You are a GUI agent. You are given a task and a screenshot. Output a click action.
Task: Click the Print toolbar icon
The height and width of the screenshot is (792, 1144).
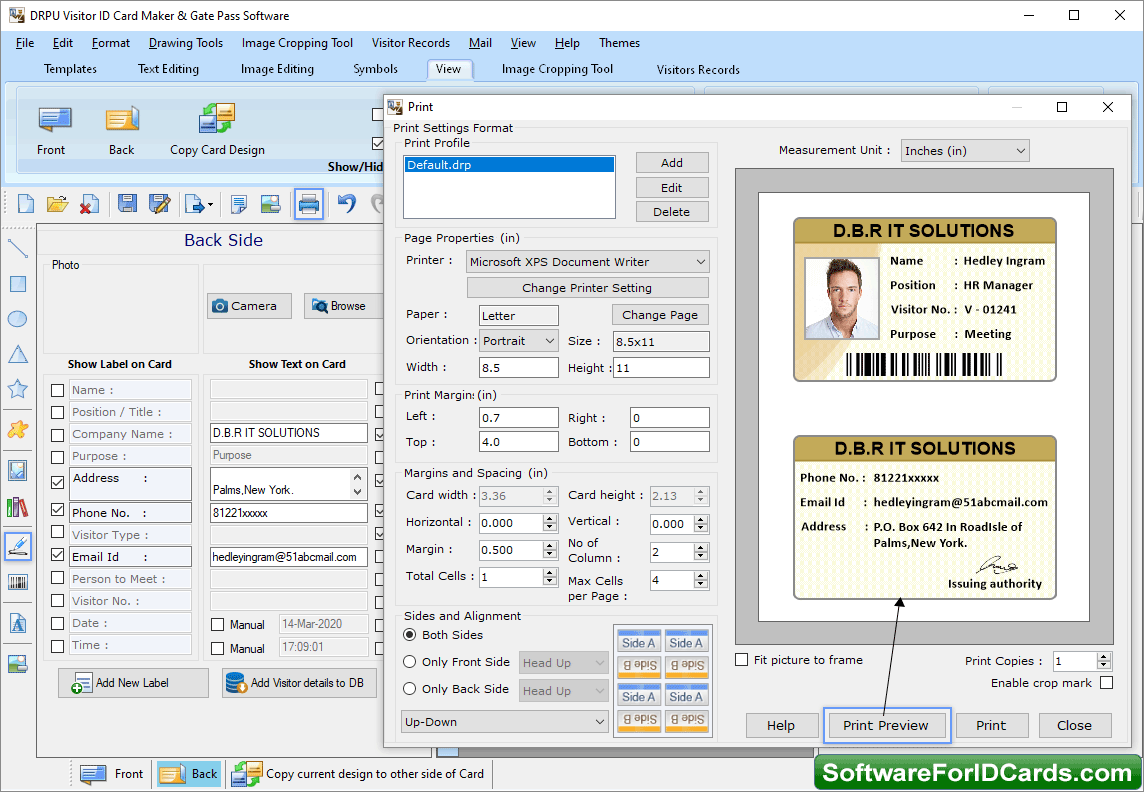coord(309,204)
